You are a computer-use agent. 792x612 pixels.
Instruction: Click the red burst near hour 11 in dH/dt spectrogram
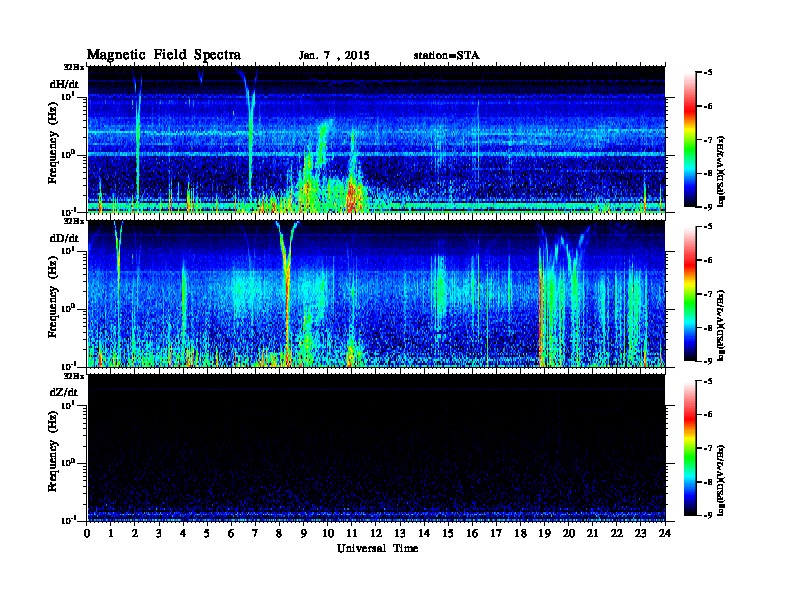click(x=353, y=198)
